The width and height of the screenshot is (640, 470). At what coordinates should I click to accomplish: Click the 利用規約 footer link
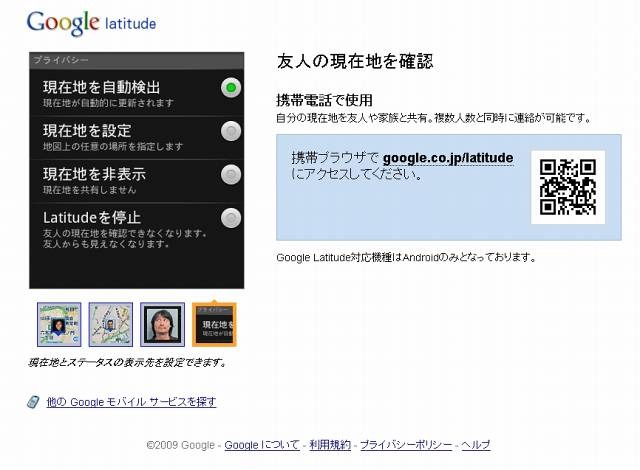point(330,445)
